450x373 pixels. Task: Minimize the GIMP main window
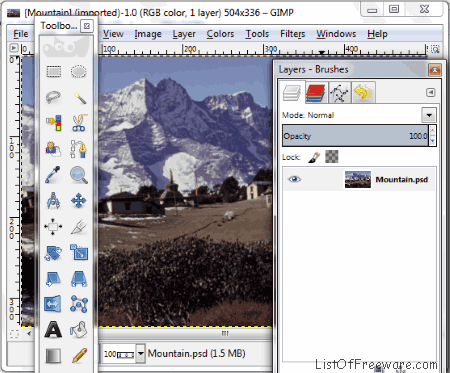tap(372, 9)
